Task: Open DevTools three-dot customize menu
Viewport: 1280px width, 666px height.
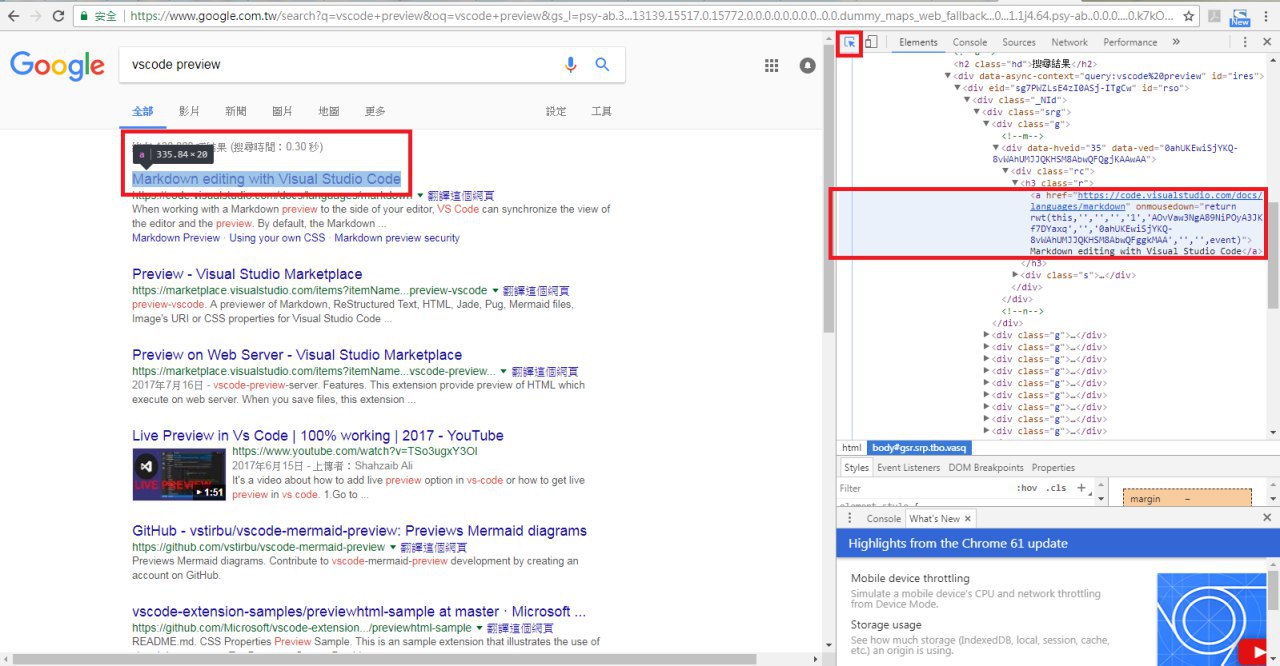Action: tap(1245, 42)
